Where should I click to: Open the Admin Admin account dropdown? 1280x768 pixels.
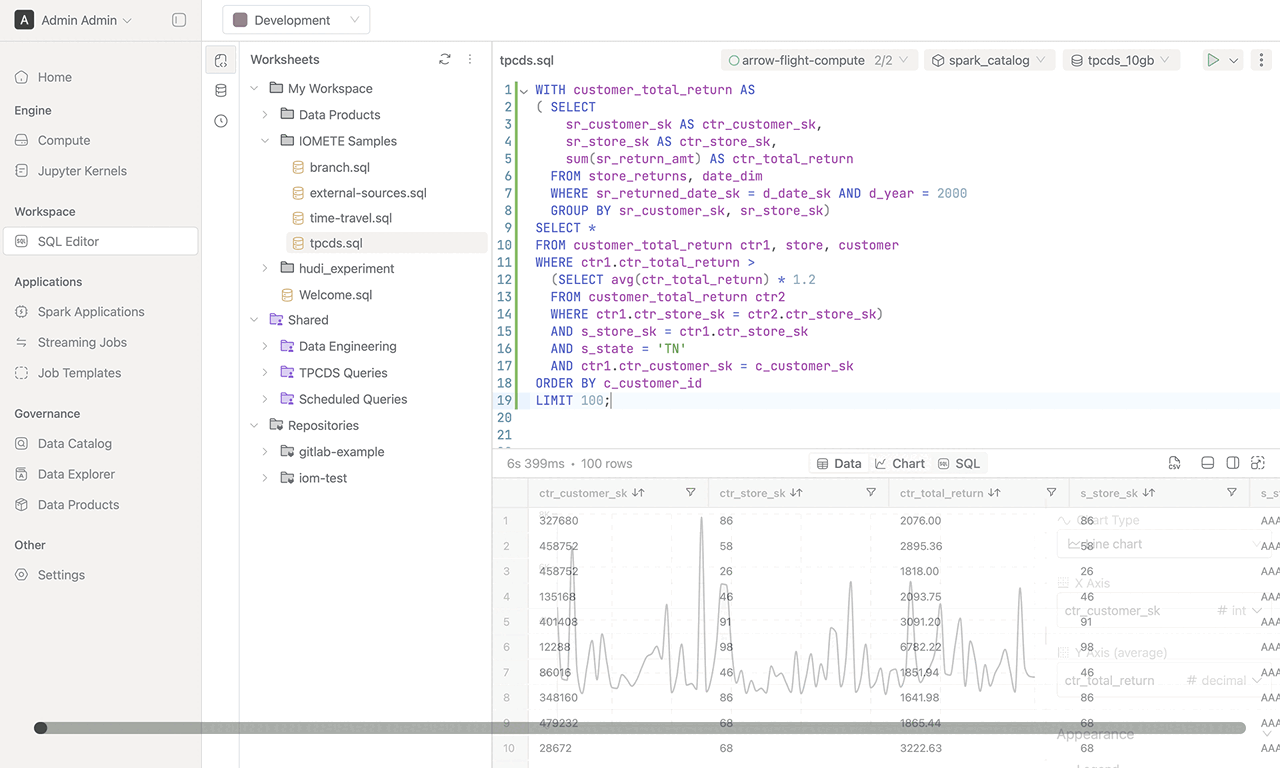[74, 20]
